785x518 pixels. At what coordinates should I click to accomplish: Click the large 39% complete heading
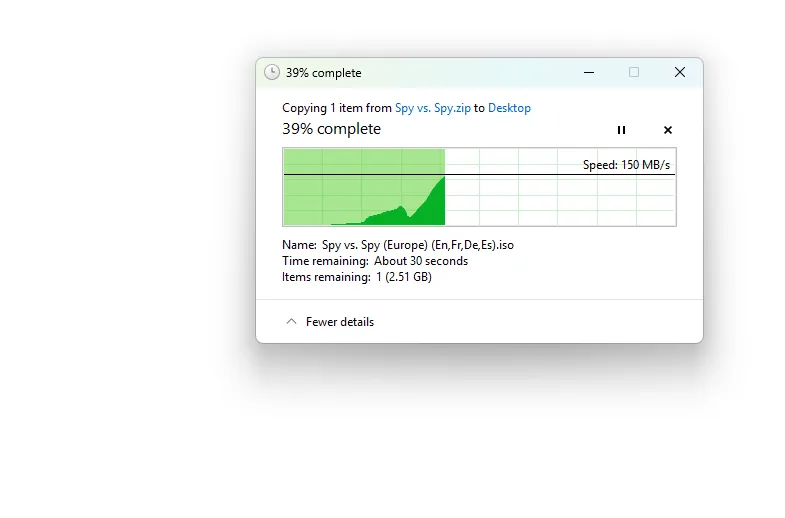pyautogui.click(x=331, y=129)
